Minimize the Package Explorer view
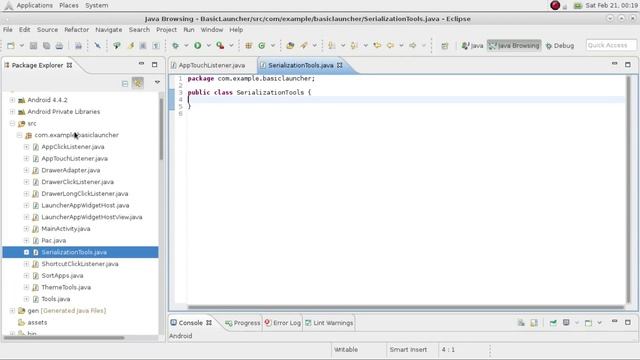Screen dimensions: 640x360 [141, 64]
